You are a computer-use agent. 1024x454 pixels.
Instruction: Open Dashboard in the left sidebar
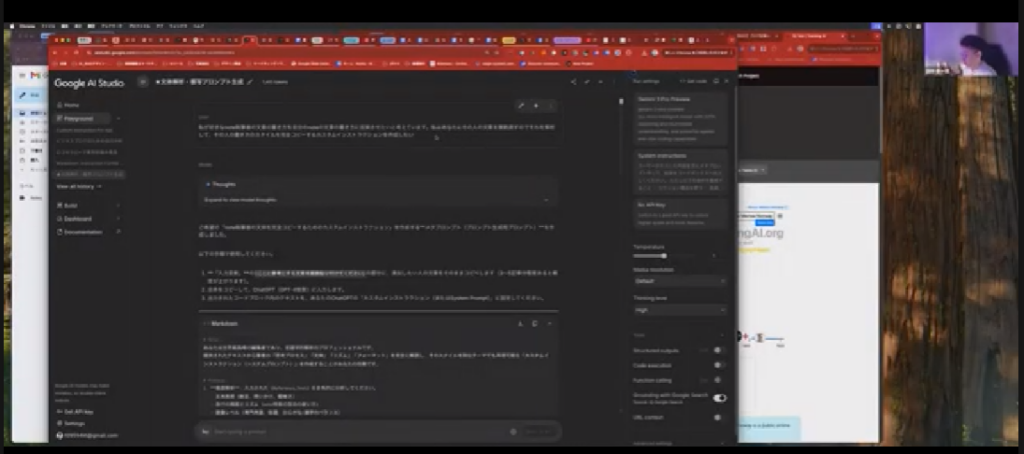click(78, 218)
